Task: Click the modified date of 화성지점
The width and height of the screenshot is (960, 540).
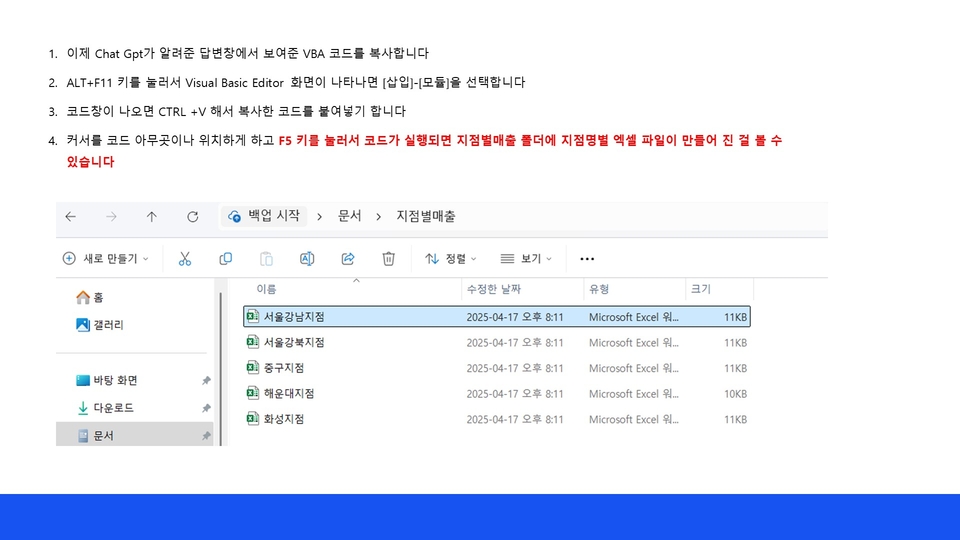Action: tap(515, 419)
